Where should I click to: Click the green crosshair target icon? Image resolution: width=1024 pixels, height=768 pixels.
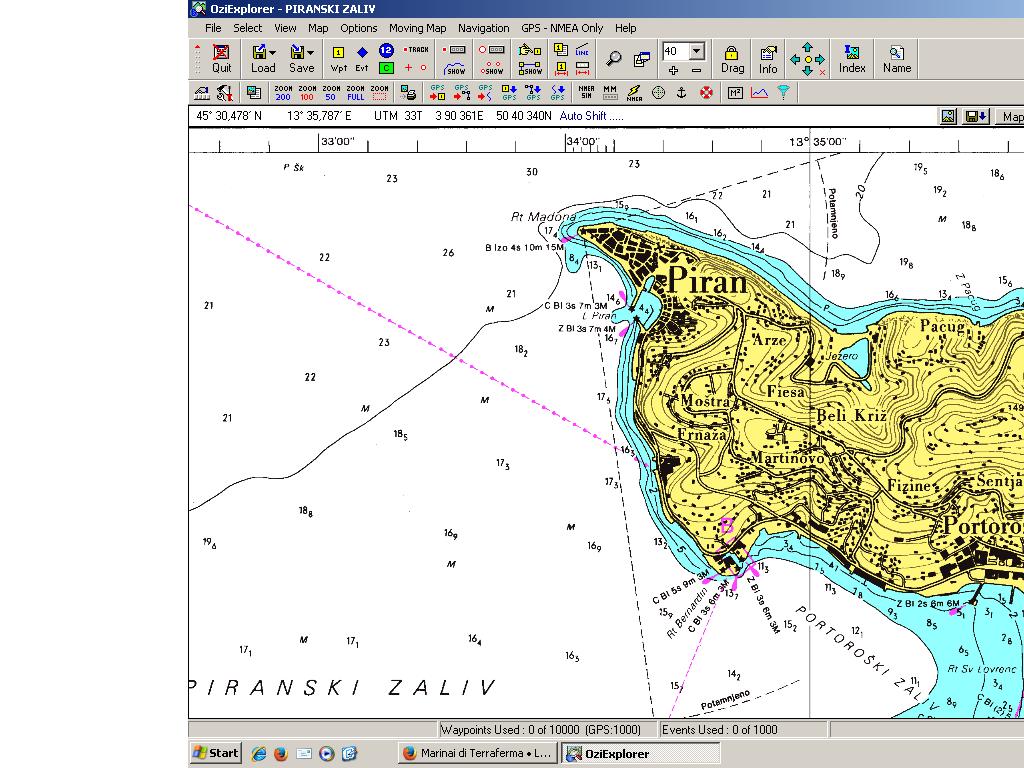pos(658,93)
